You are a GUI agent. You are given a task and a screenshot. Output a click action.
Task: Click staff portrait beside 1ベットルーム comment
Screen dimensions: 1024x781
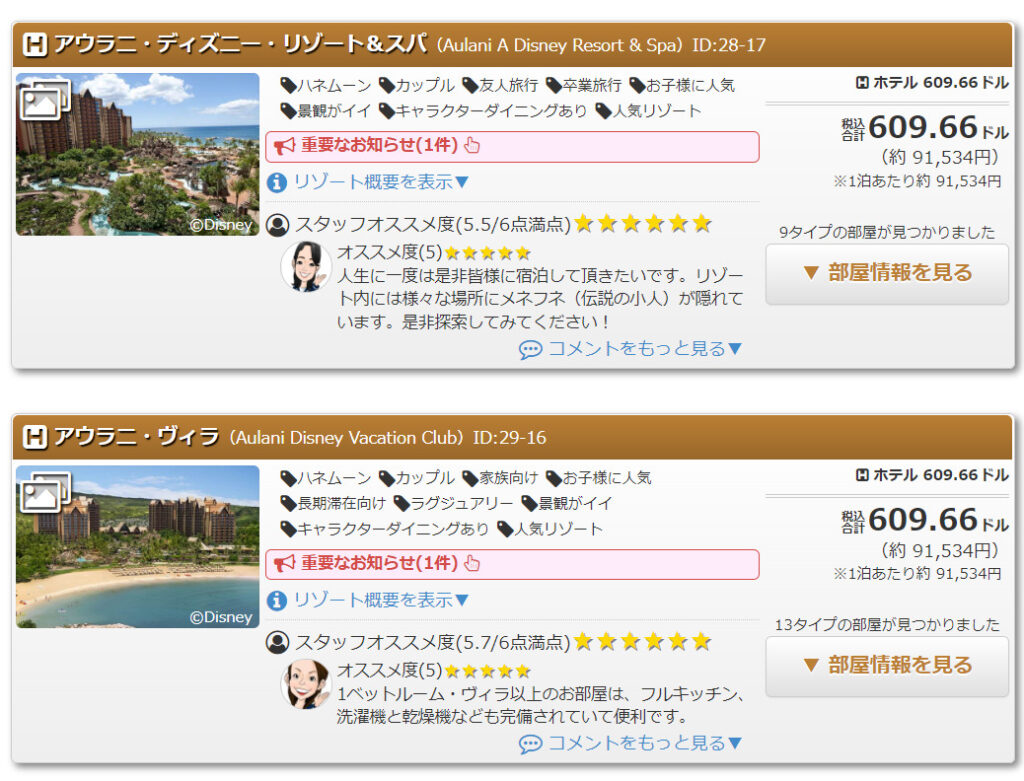305,684
